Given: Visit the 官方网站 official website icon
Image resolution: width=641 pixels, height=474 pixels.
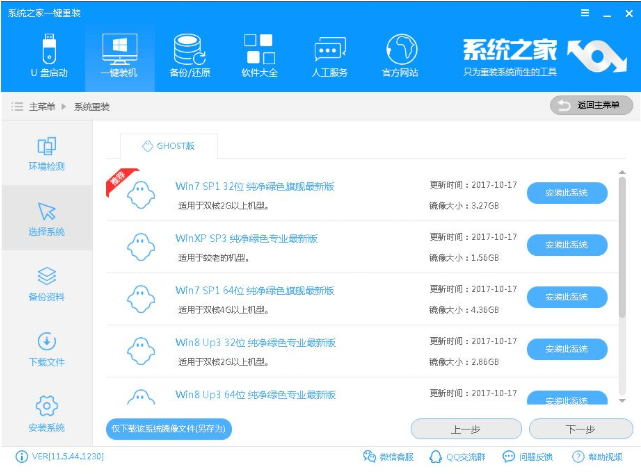Looking at the screenshot, I should (x=400, y=54).
